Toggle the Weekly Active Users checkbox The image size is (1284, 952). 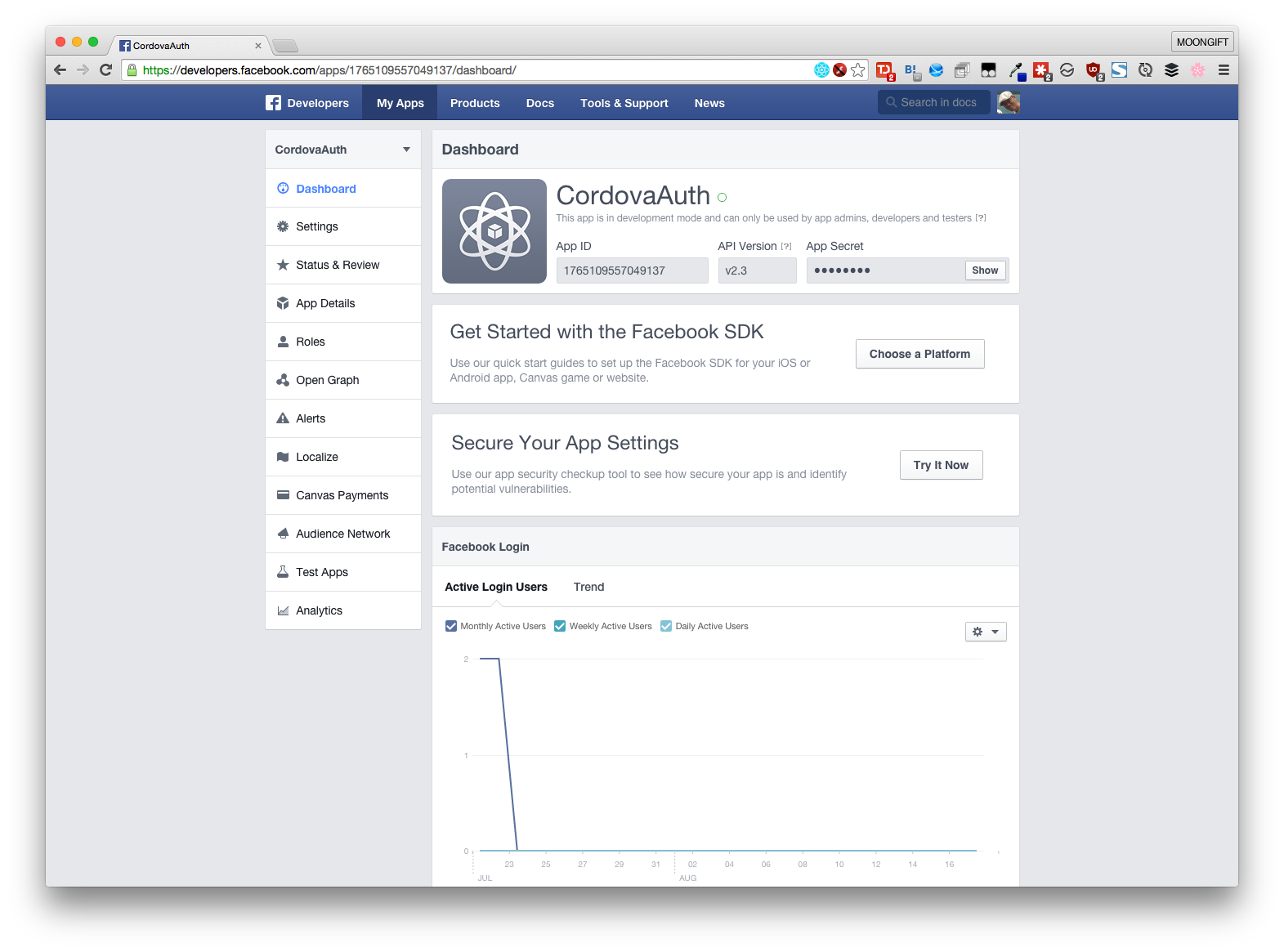(x=560, y=626)
